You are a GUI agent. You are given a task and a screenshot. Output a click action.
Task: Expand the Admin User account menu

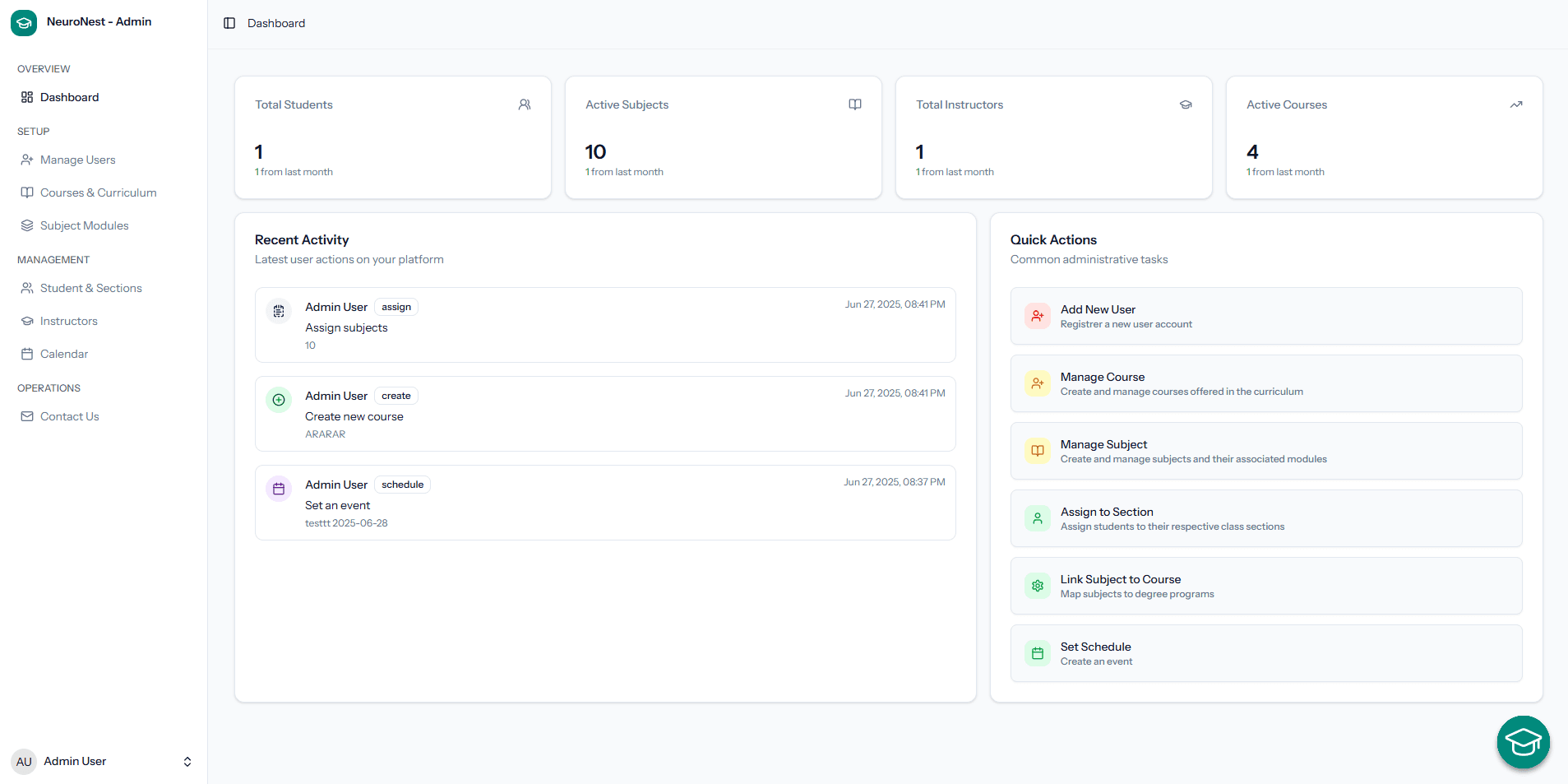pos(187,762)
